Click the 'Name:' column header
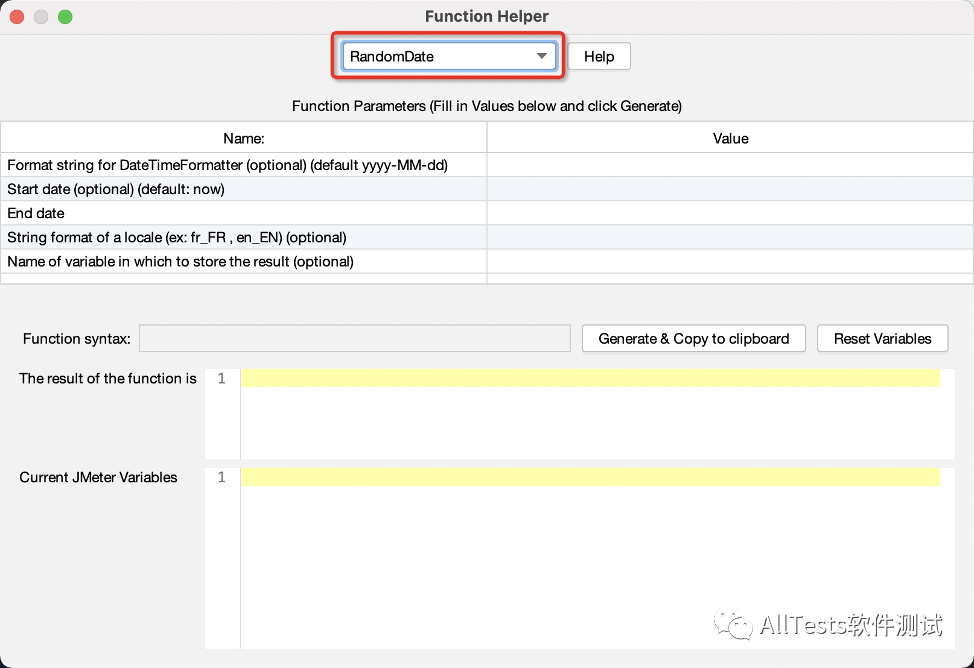Viewport: 974px width, 668px height. pyautogui.click(x=244, y=138)
